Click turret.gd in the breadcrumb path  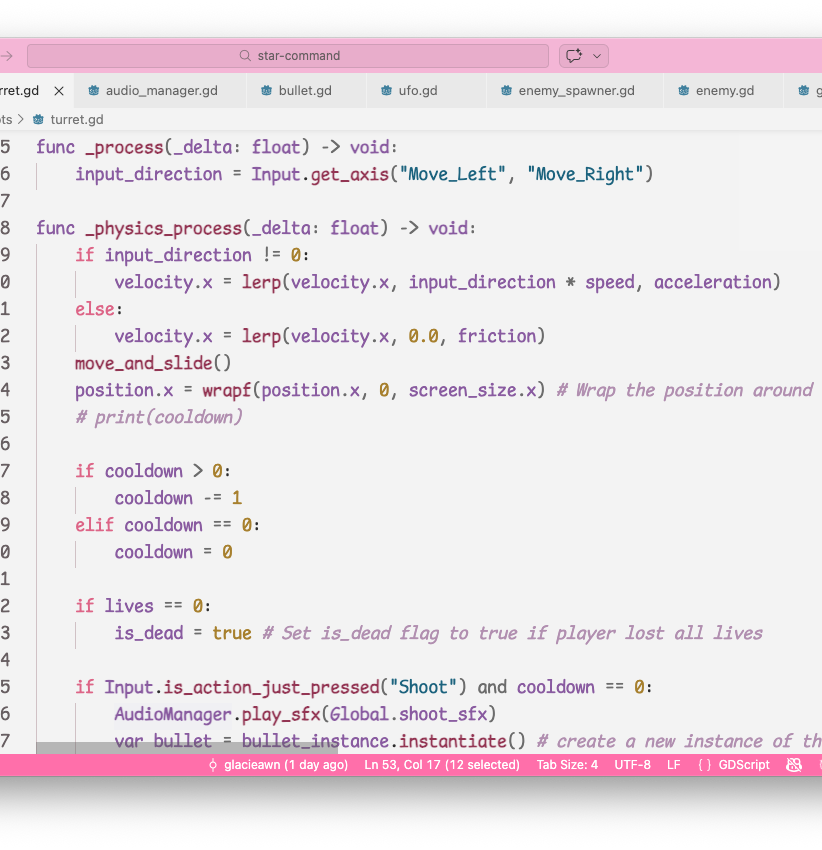pyautogui.click(x=77, y=119)
